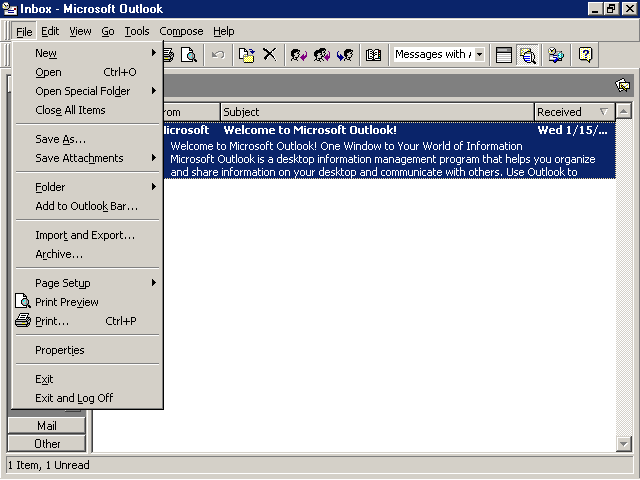Screen dimensions: 640x480
Task: Minimize the Outlook window
Action: [595, 9]
